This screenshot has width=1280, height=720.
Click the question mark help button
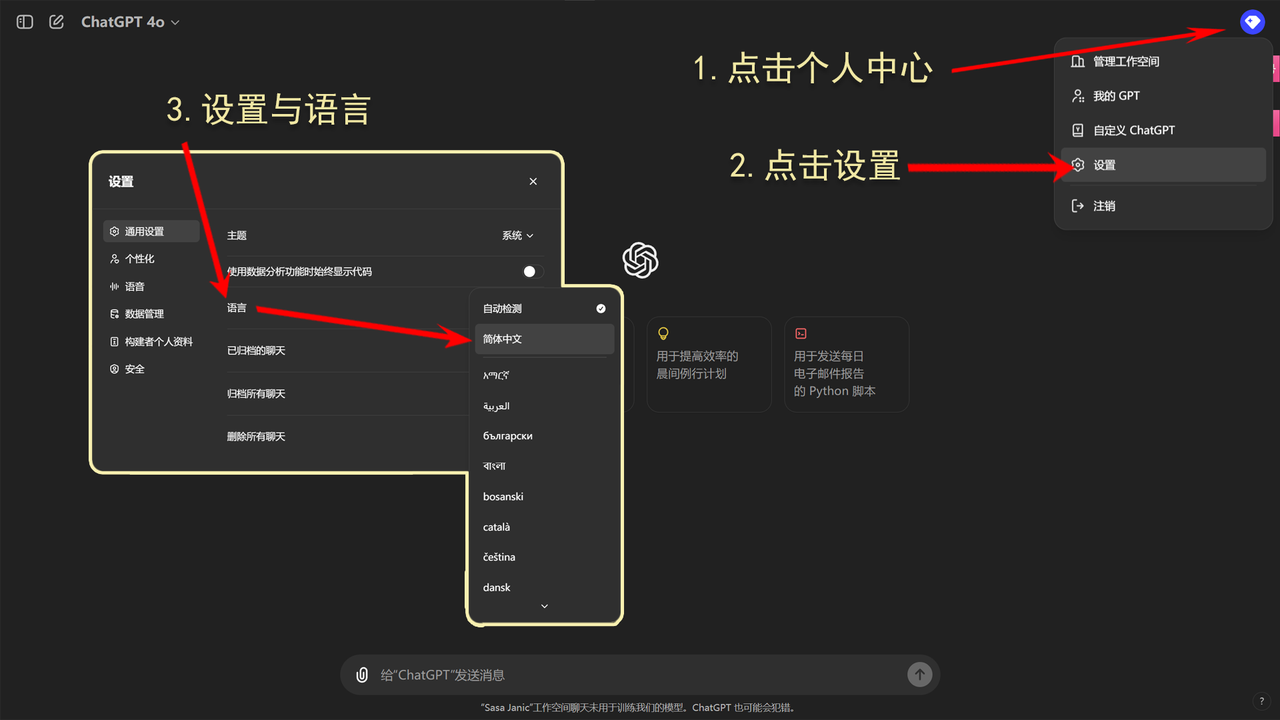[x=1261, y=701]
